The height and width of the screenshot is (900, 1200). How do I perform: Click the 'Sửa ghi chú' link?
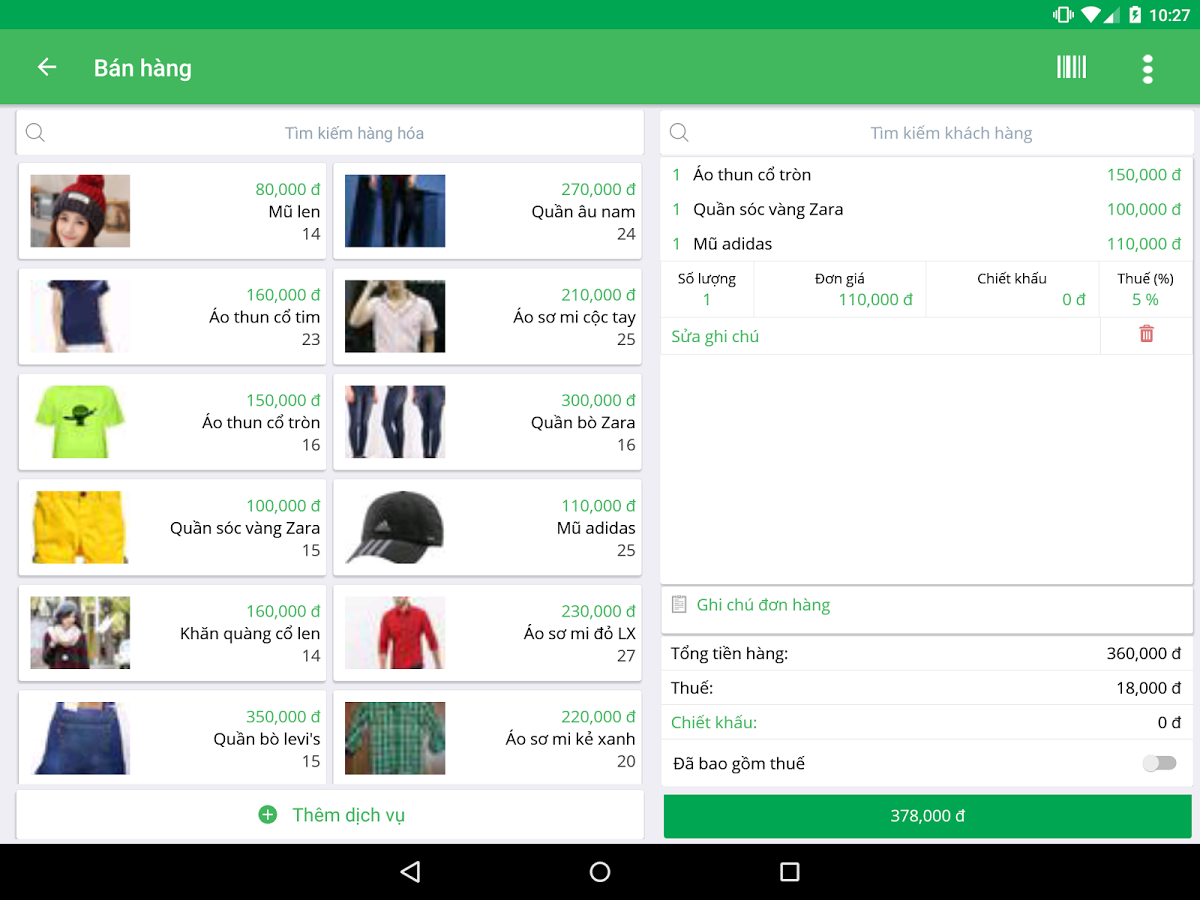point(715,336)
